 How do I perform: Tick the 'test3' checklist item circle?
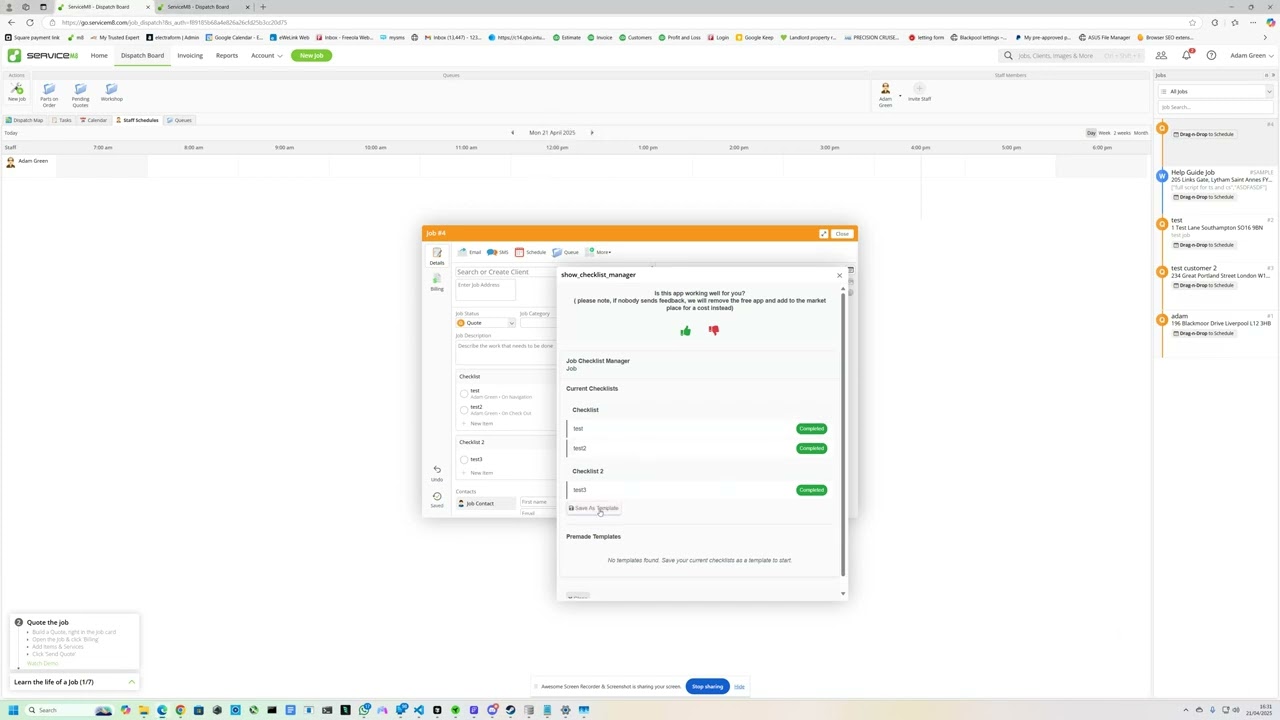[x=464, y=459]
